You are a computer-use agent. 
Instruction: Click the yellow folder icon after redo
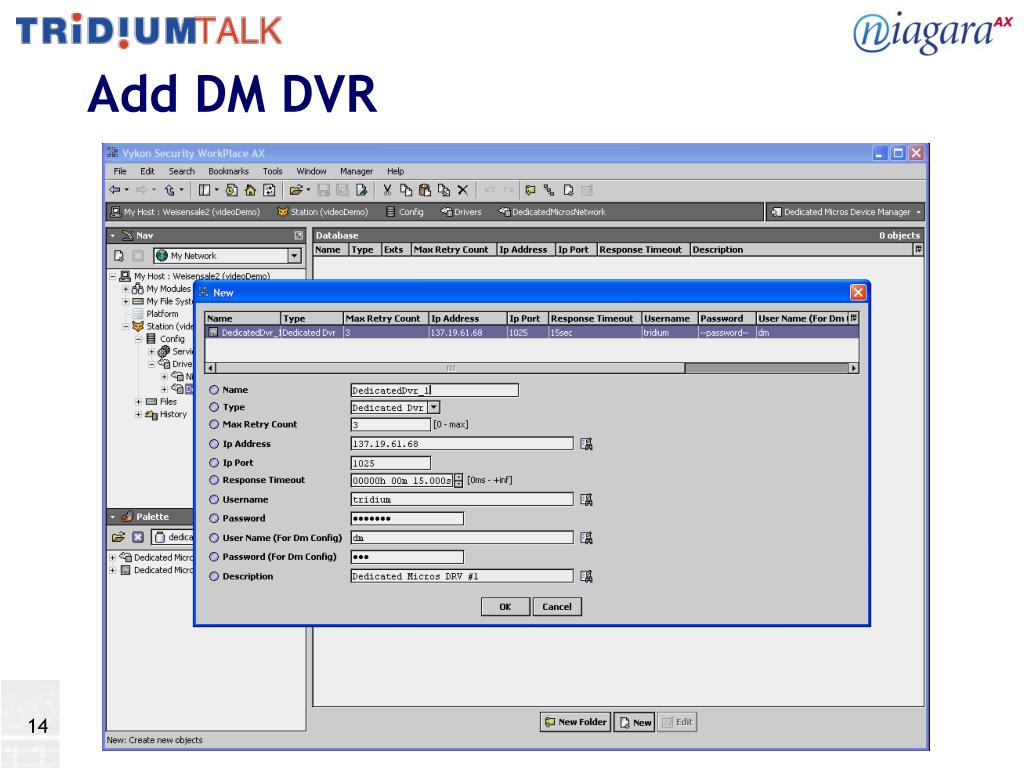click(530, 190)
